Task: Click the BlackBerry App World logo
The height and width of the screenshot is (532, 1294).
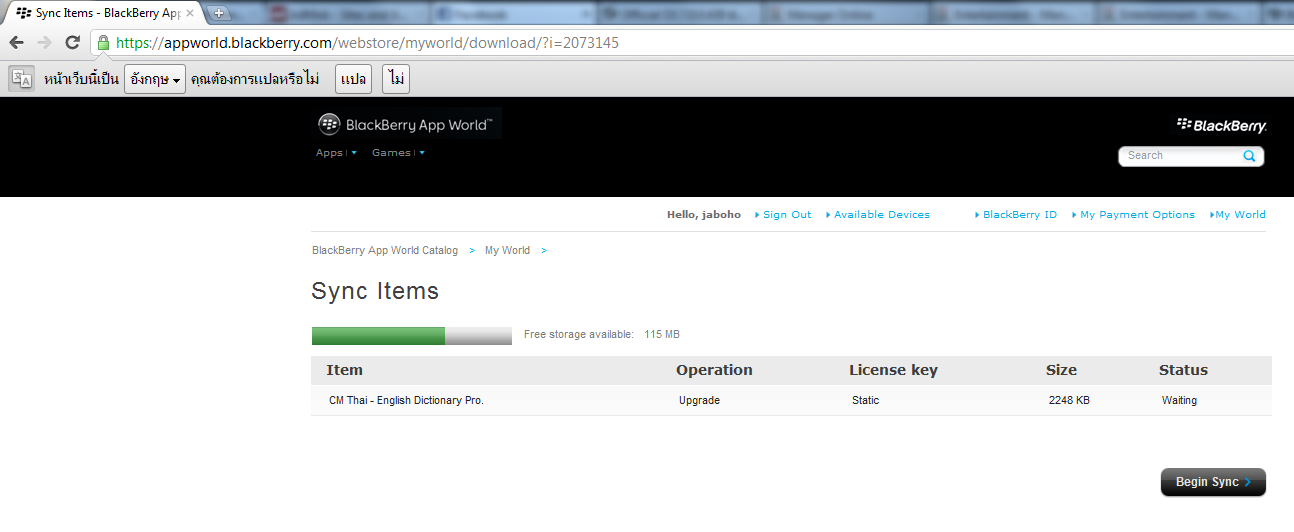Action: 406,124
